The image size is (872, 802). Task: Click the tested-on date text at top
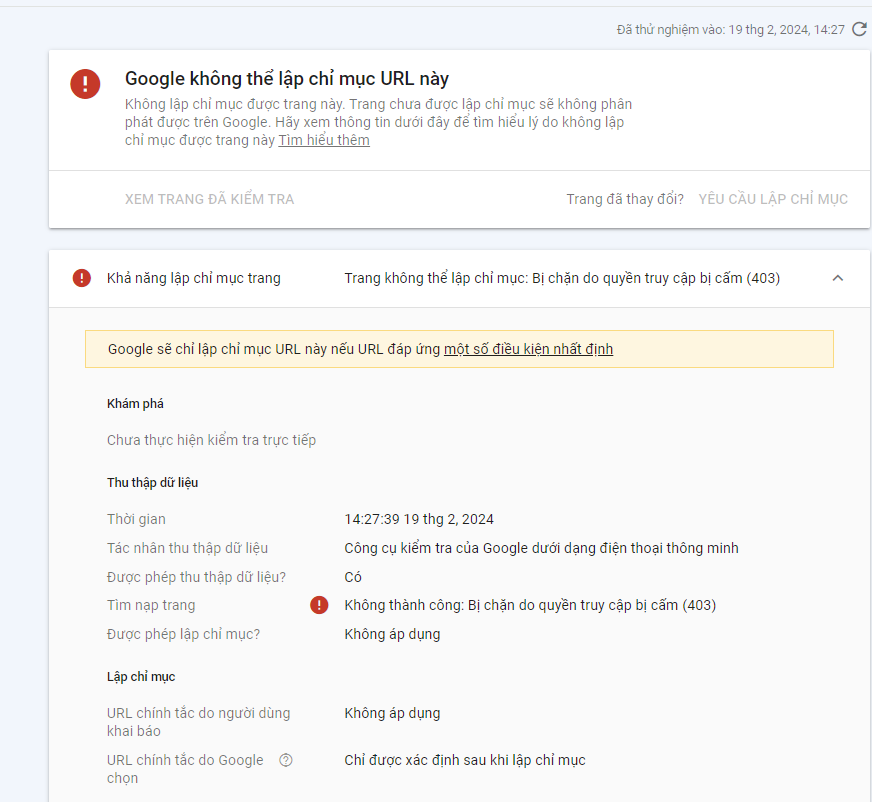730,29
